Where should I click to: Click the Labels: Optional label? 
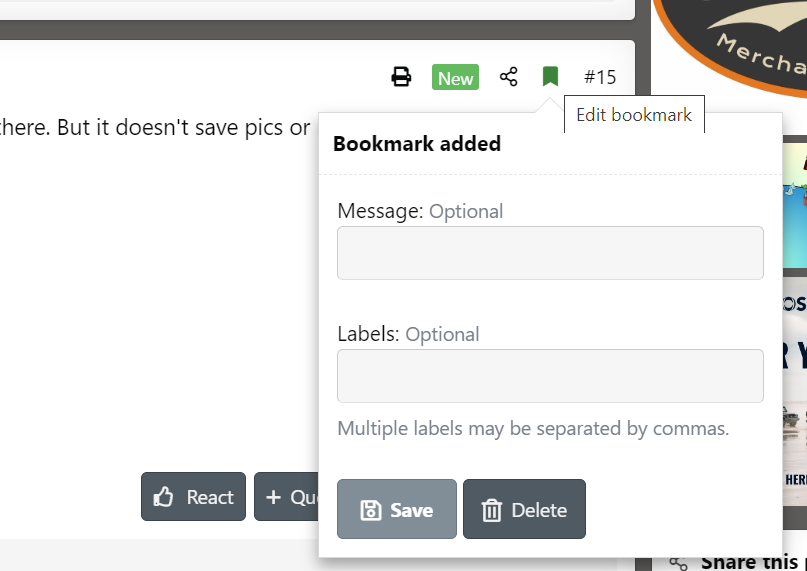click(408, 334)
